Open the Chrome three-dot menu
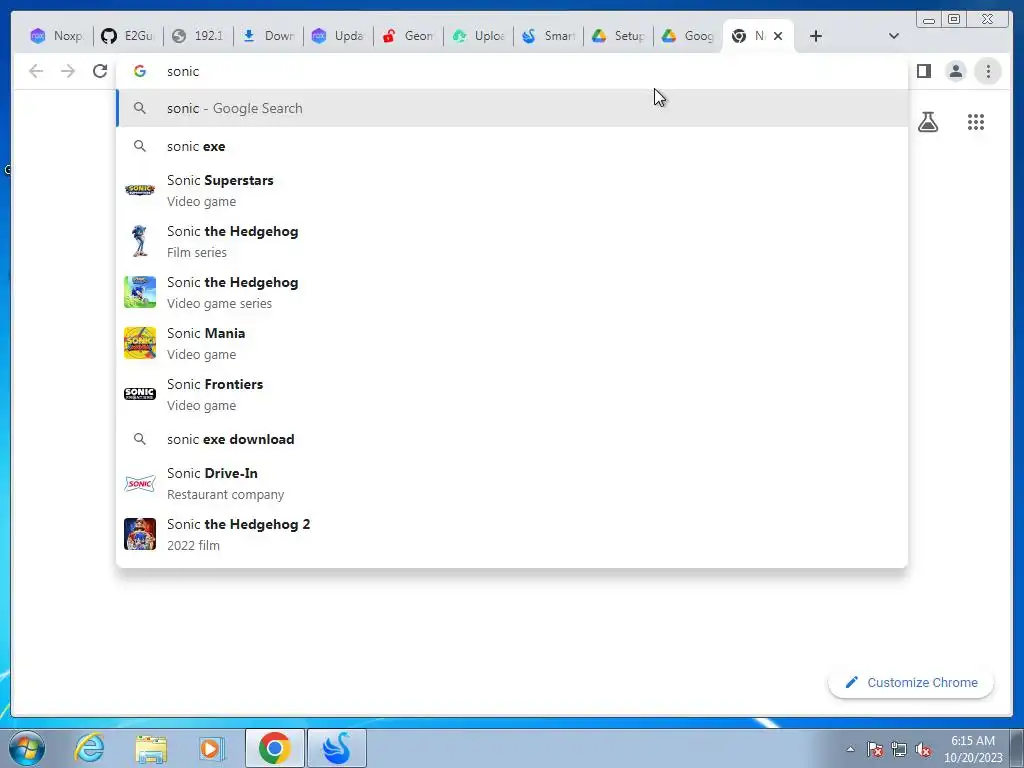Screen dimensions: 1024x768 pos(988,71)
